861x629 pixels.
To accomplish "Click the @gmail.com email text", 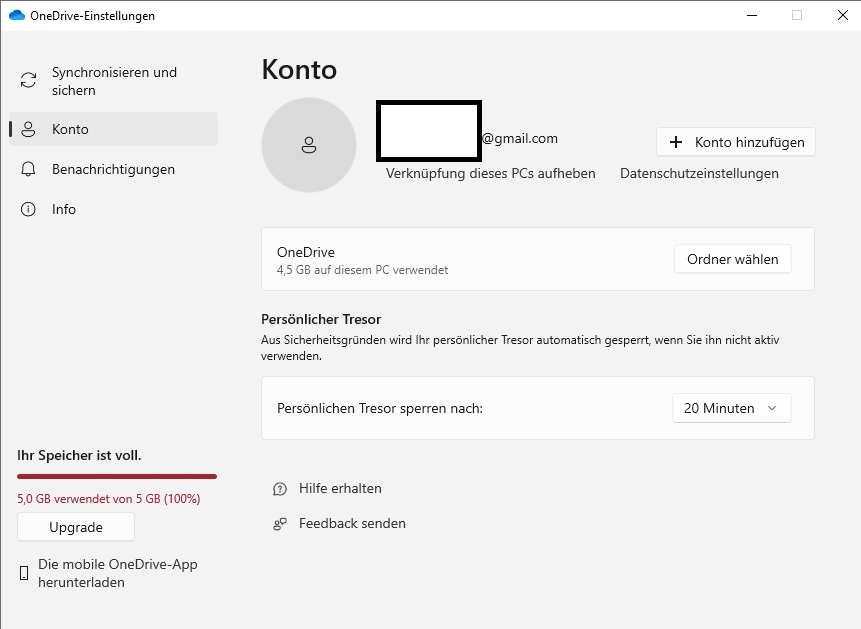I will pyautogui.click(x=520, y=138).
